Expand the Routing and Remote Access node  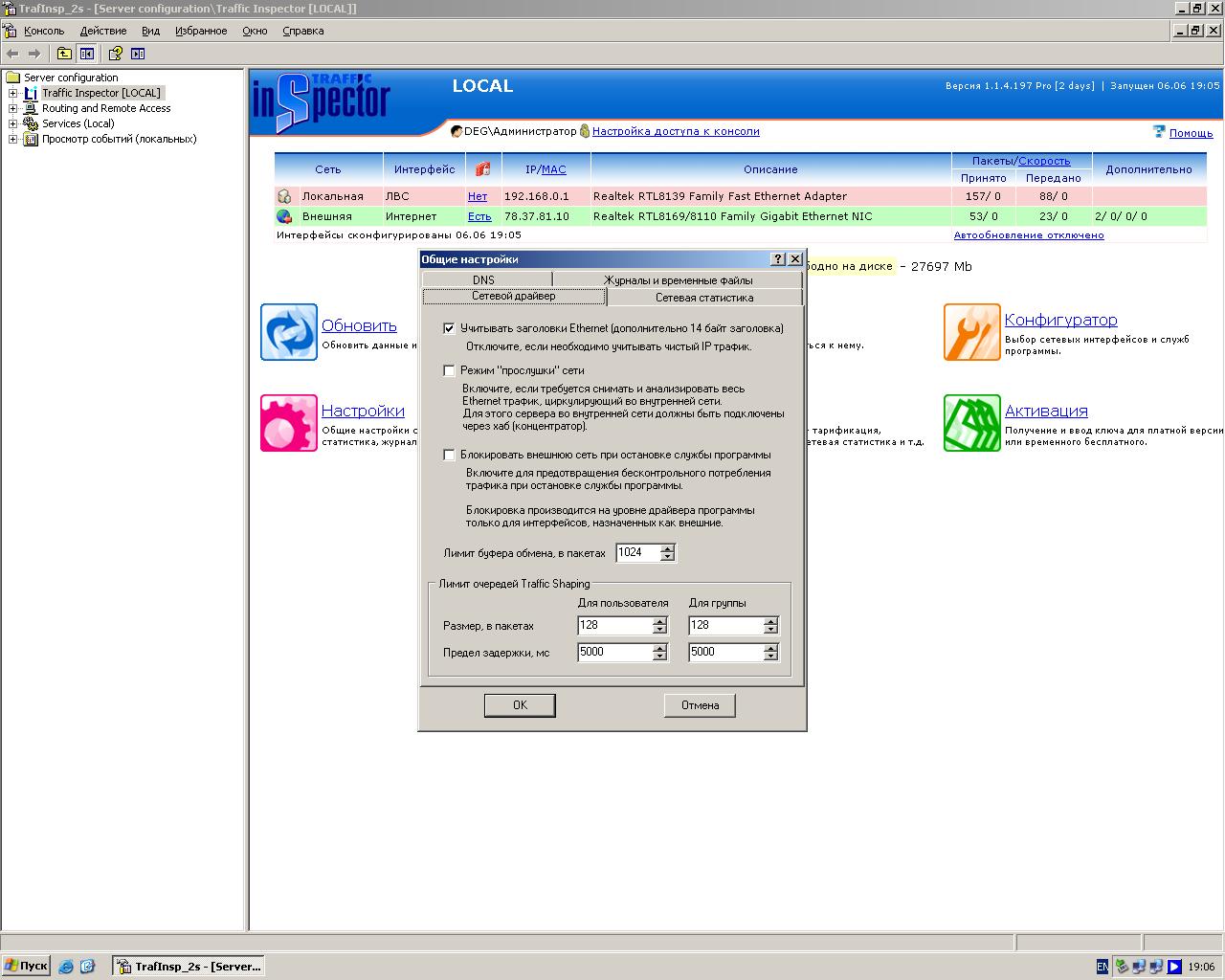(13, 108)
